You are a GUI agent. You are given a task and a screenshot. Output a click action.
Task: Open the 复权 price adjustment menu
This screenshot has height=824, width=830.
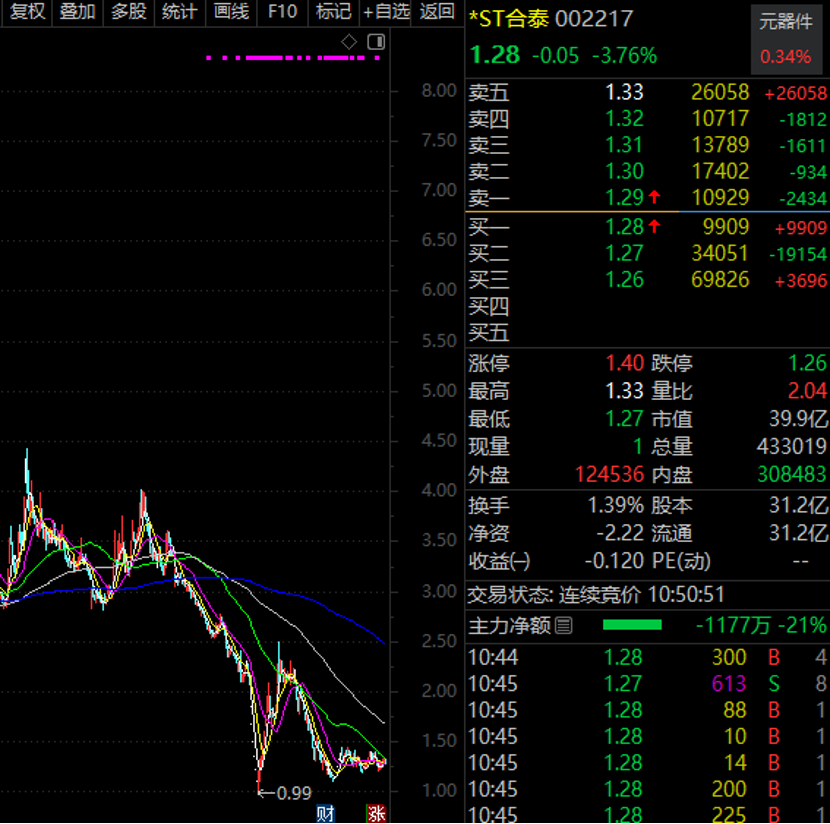27,12
